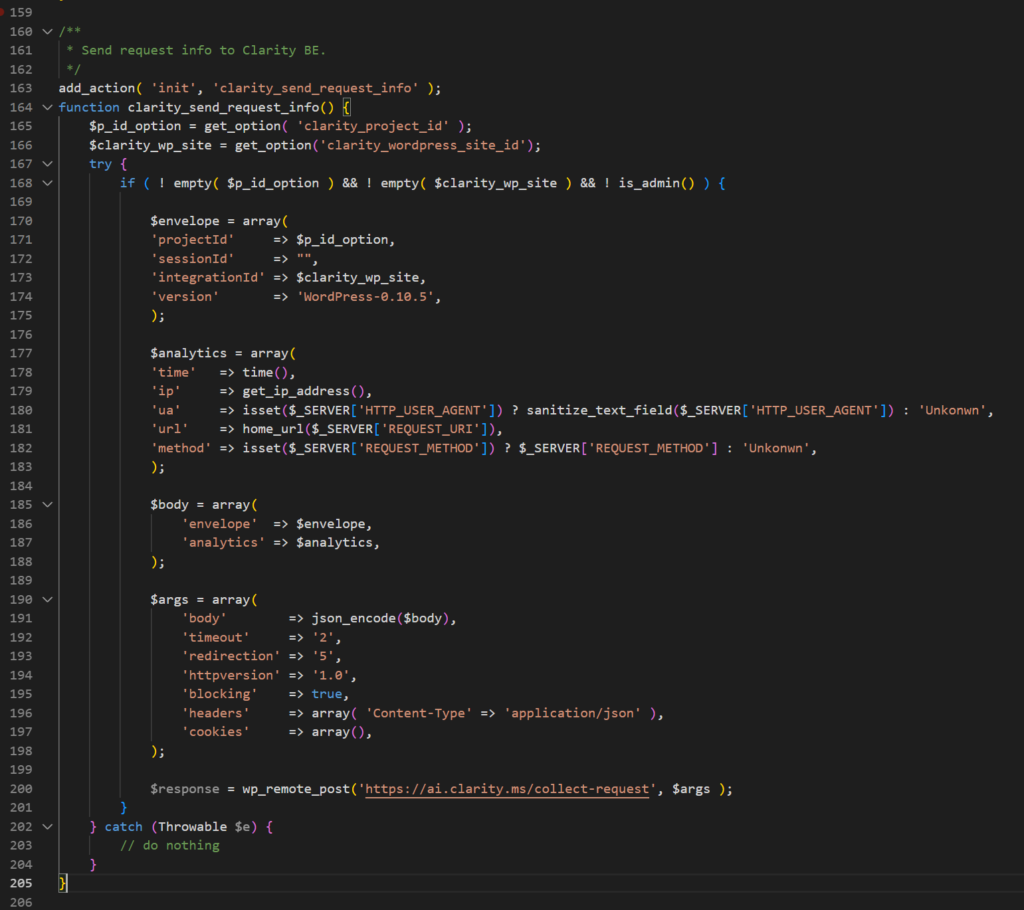Click line number 200 in the gutter
Viewport: 1024px width, 910px height.
(20, 789)
